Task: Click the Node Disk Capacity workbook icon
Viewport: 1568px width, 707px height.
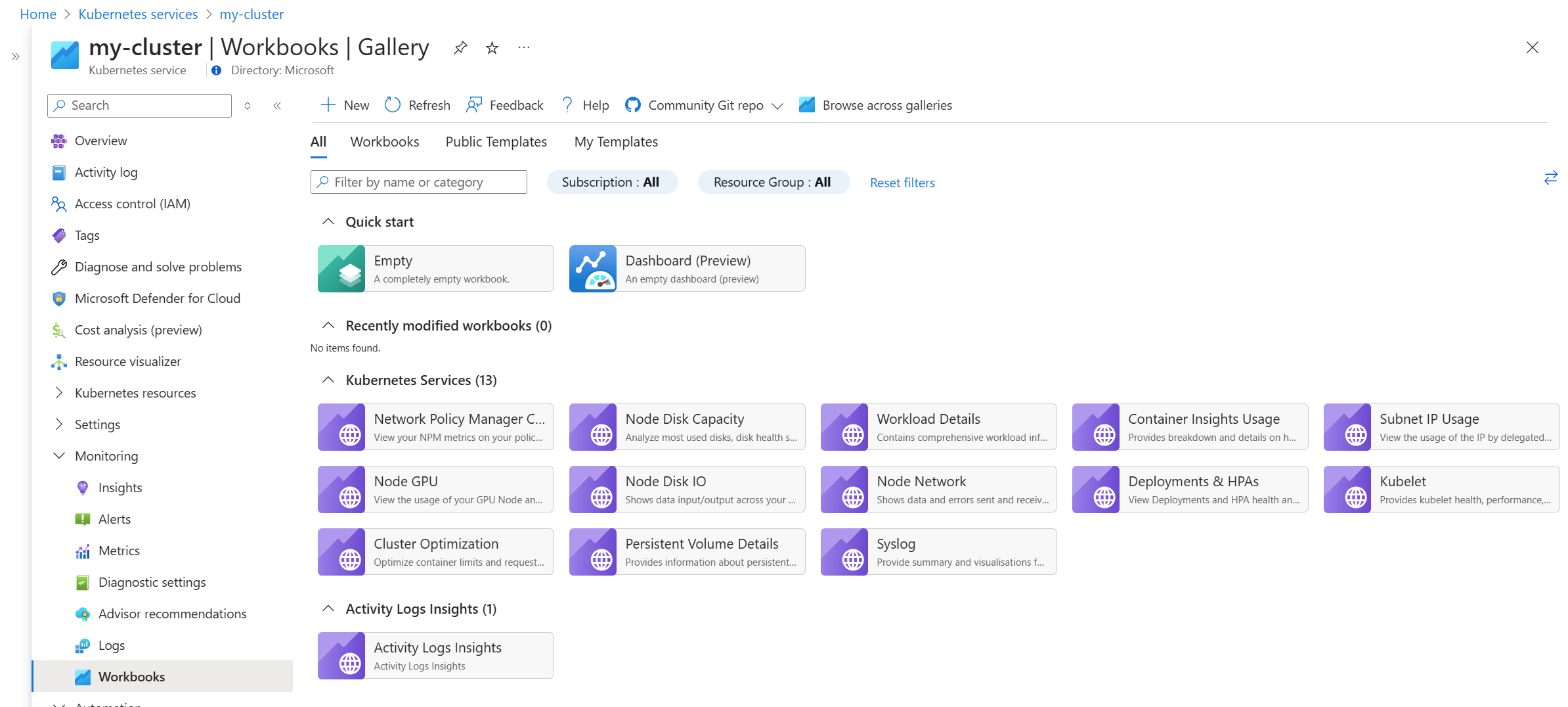Action: [x=593, y=427]
